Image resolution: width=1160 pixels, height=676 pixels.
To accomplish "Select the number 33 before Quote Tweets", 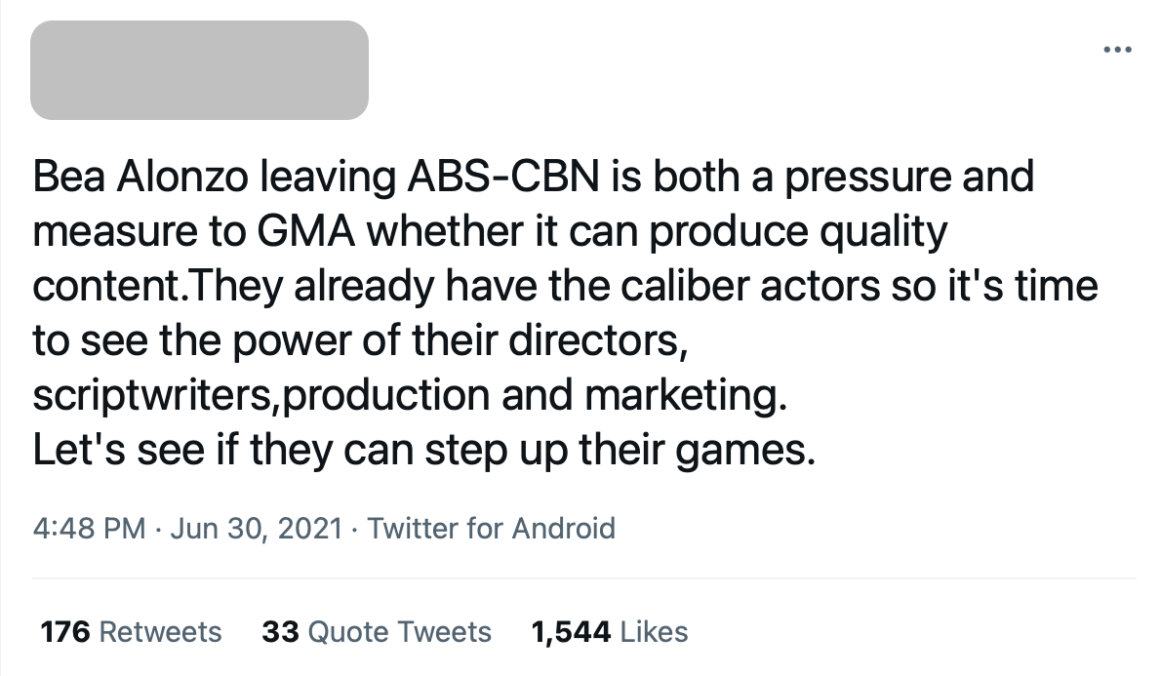I will pyautogui.click(x=280, y=632).
